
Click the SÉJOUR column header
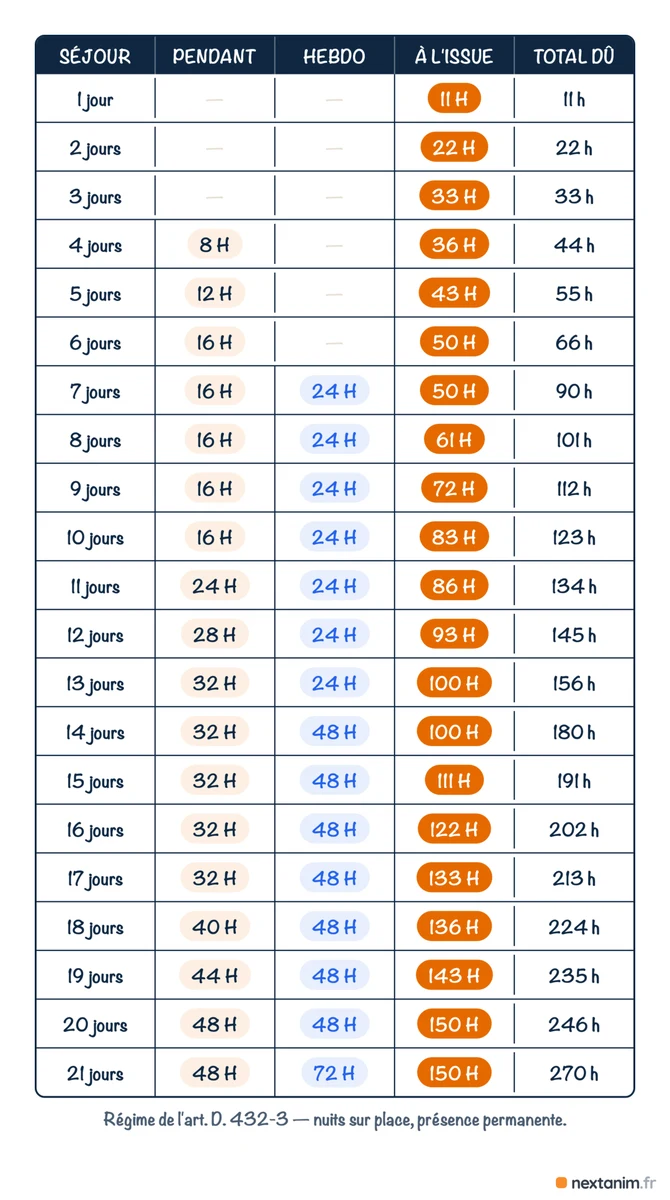point(95,56)
